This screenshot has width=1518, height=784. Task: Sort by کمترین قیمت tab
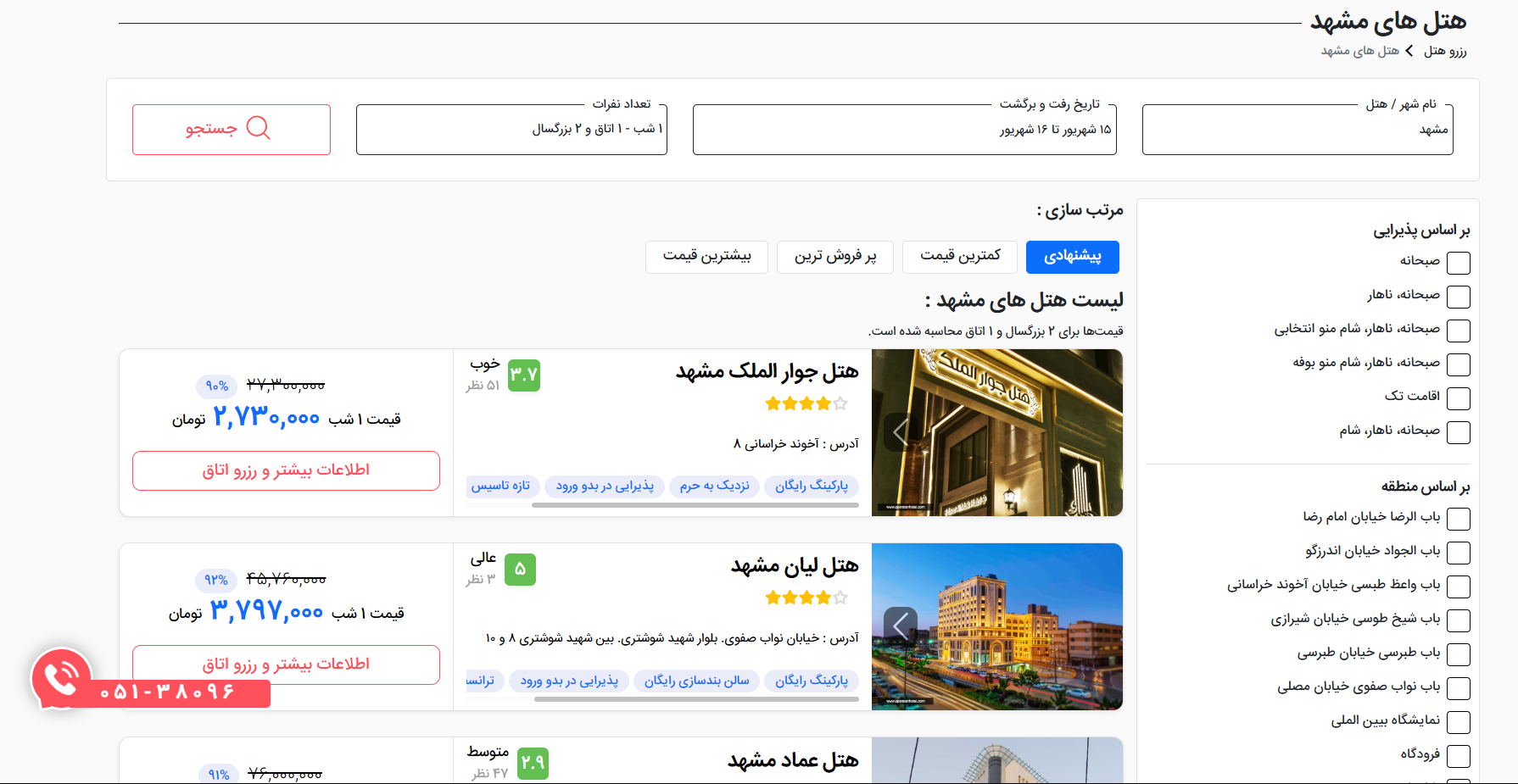[x=959, y=257]
